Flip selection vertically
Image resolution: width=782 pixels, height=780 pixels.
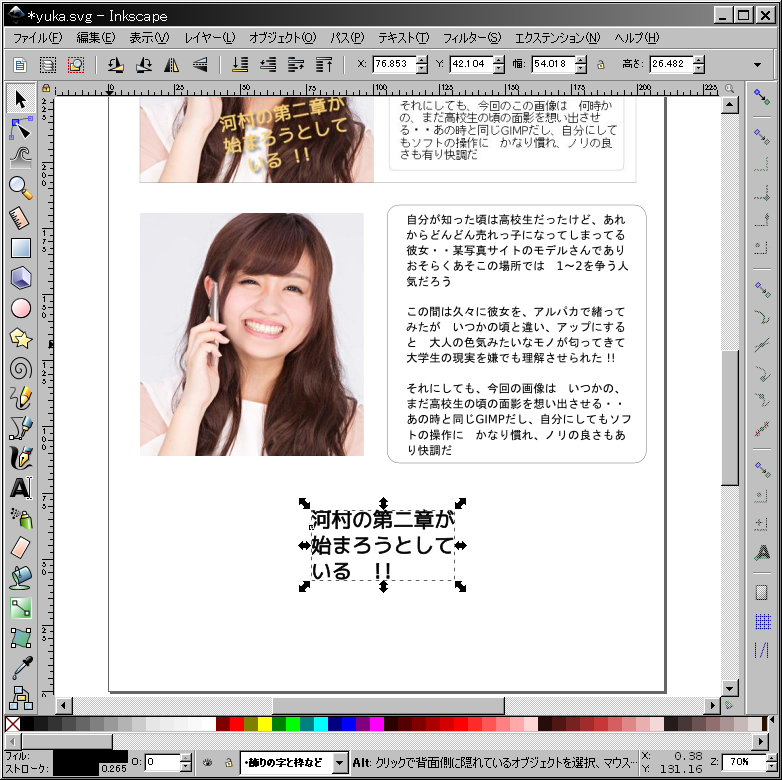199,64
